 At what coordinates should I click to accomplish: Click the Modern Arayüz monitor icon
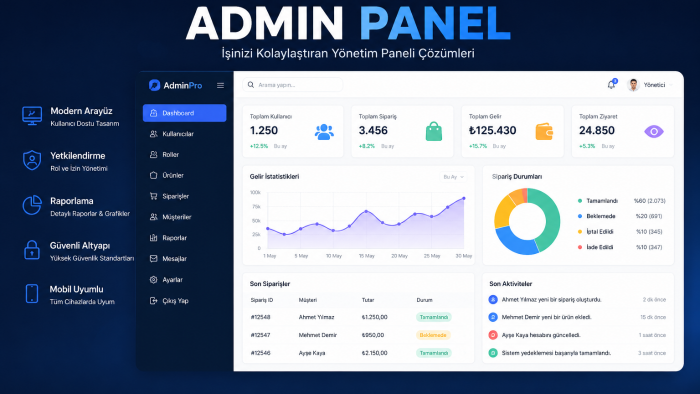coord(32,116)
